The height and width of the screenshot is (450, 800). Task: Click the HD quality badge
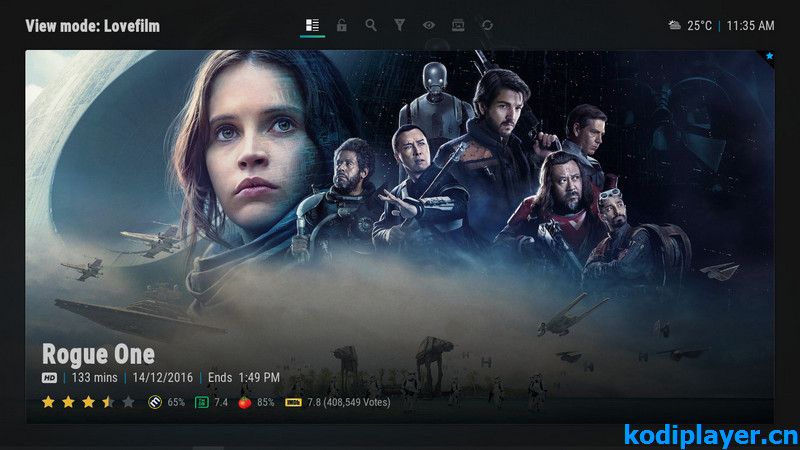(x=49, y=378)
